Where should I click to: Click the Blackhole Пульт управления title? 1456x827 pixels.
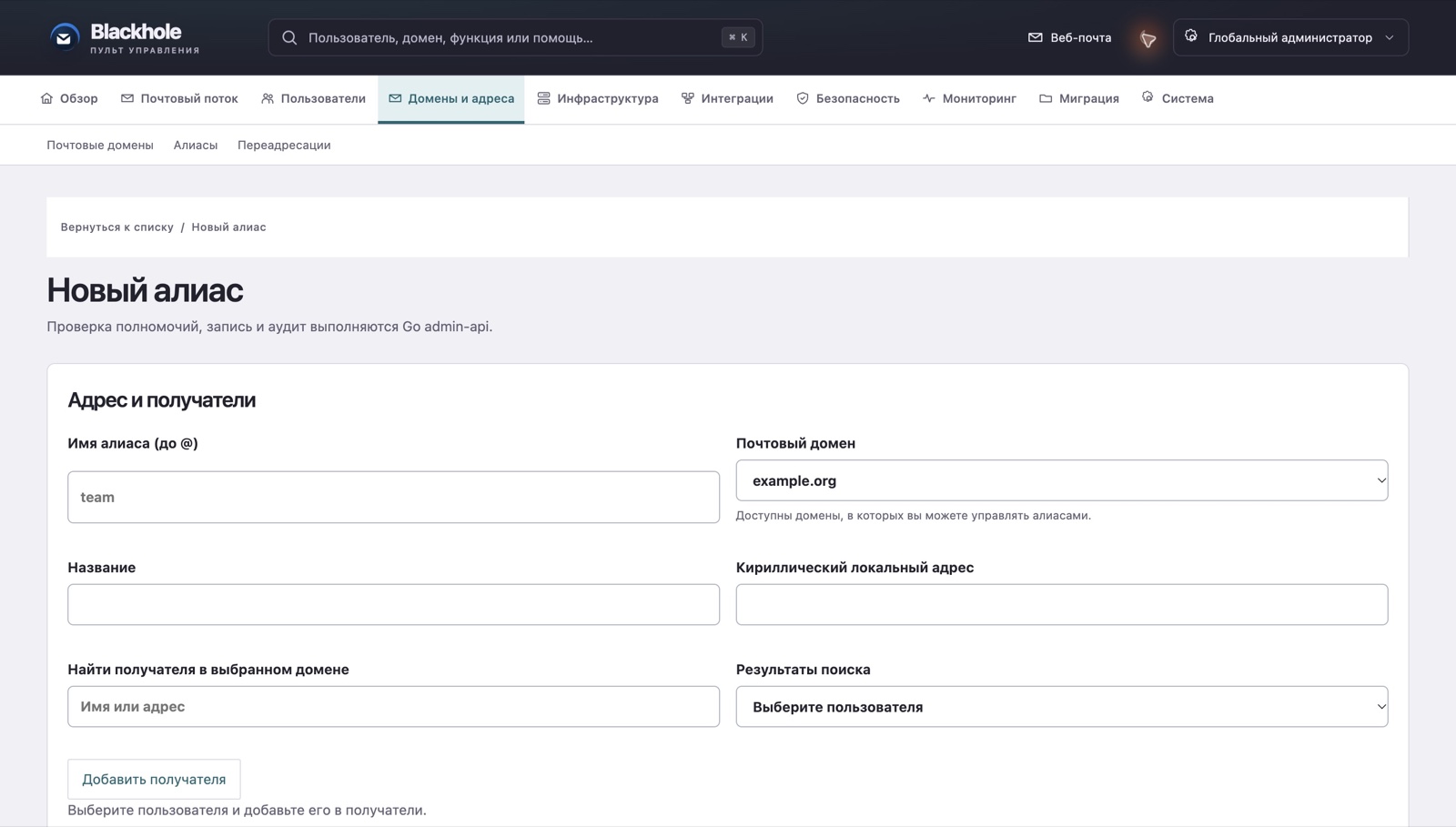click(x=144, y=38)
